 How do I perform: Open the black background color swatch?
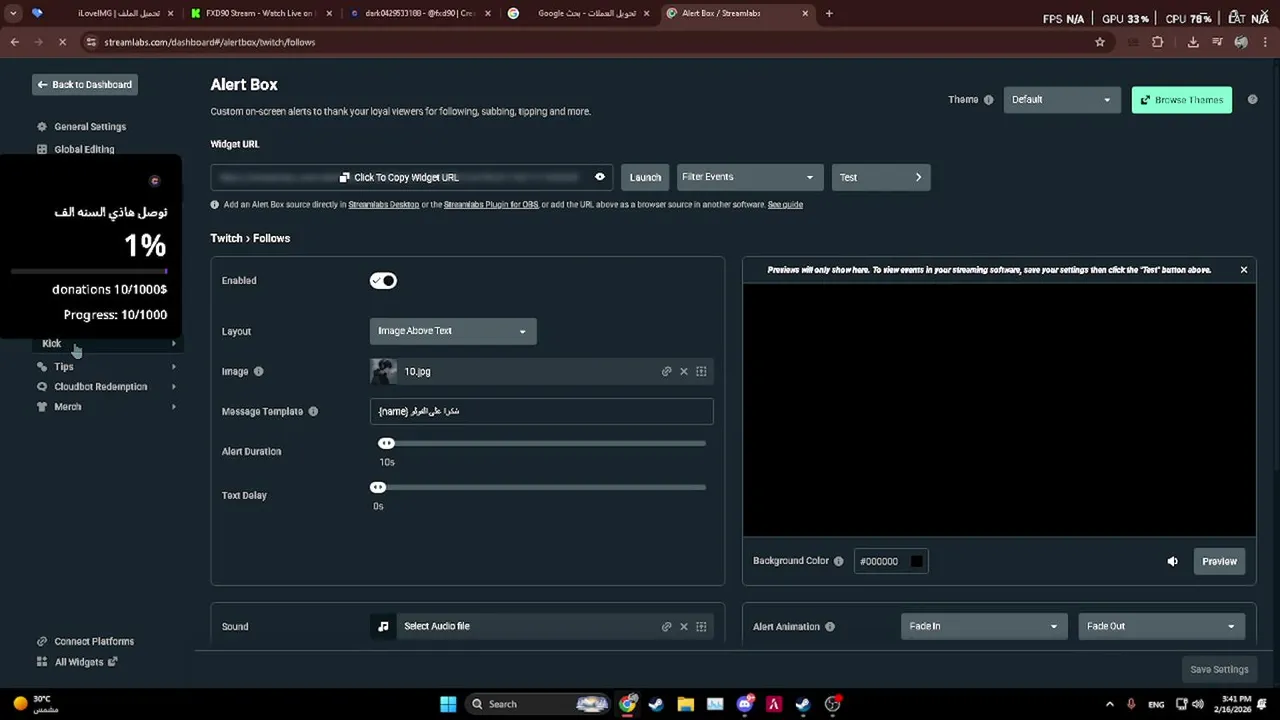click(916, 561)
